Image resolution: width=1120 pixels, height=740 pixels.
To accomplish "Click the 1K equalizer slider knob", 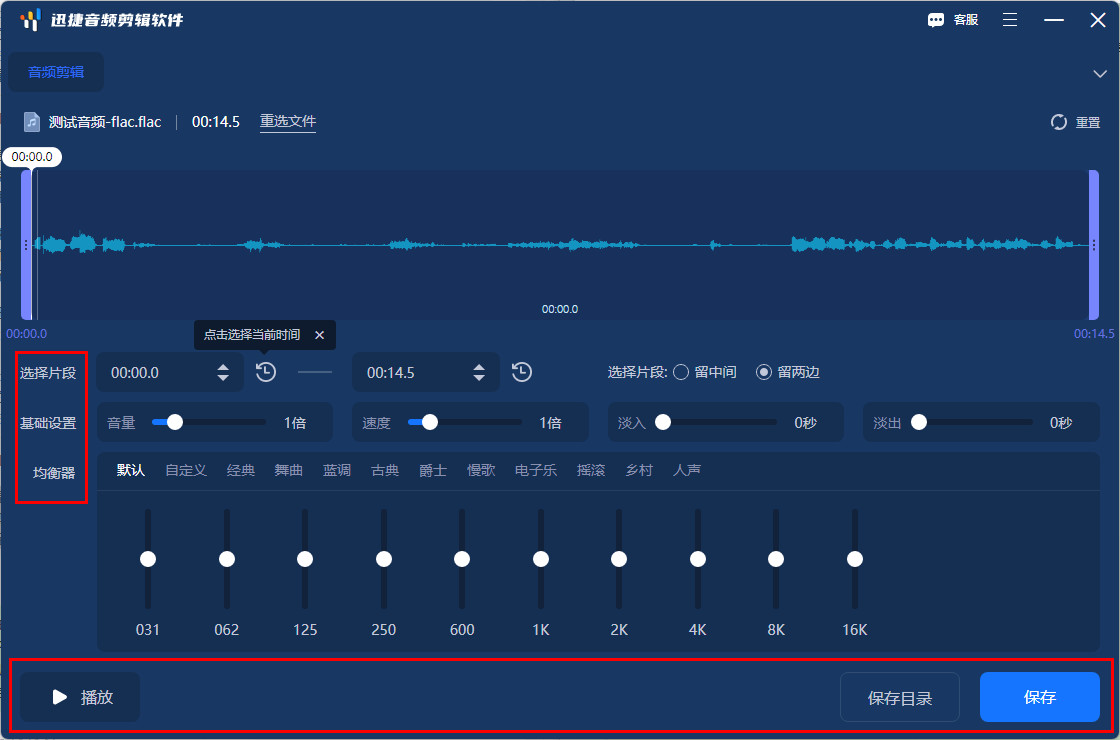I will (x=541, y=559).
